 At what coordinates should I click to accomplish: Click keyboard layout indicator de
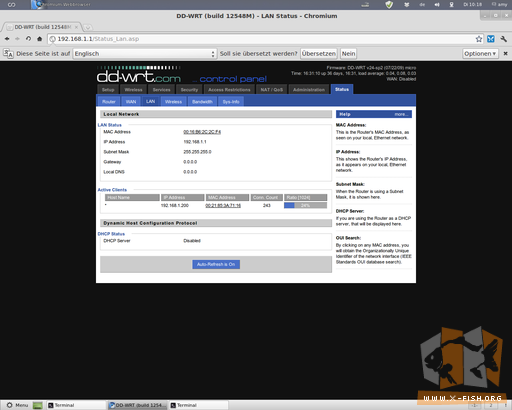pos(422,5)
